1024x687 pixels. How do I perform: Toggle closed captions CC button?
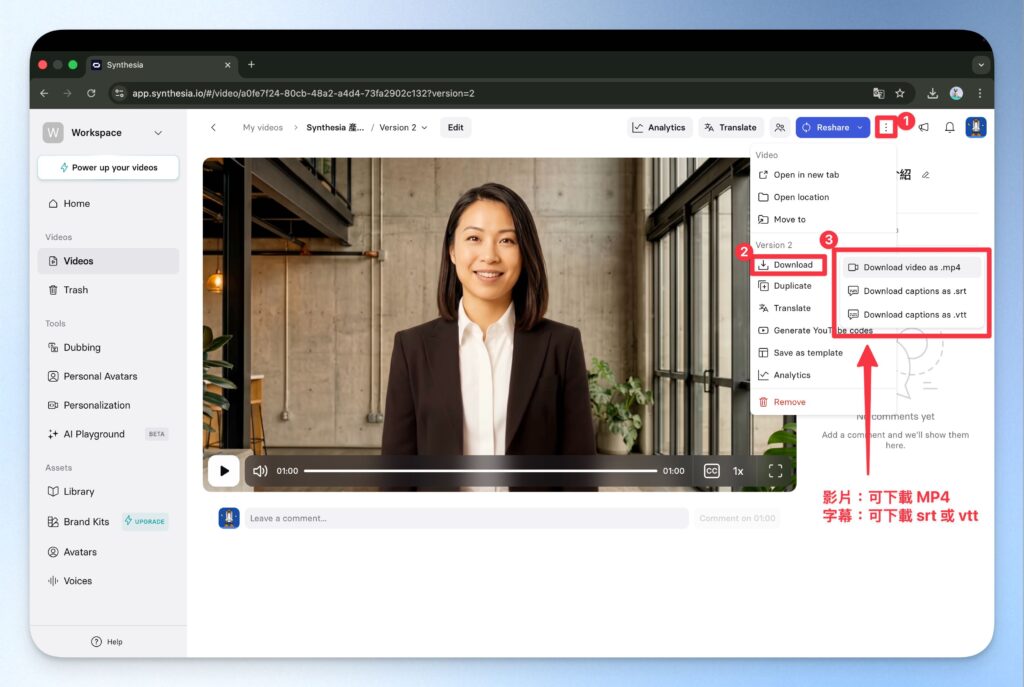(x=711, y=471)
